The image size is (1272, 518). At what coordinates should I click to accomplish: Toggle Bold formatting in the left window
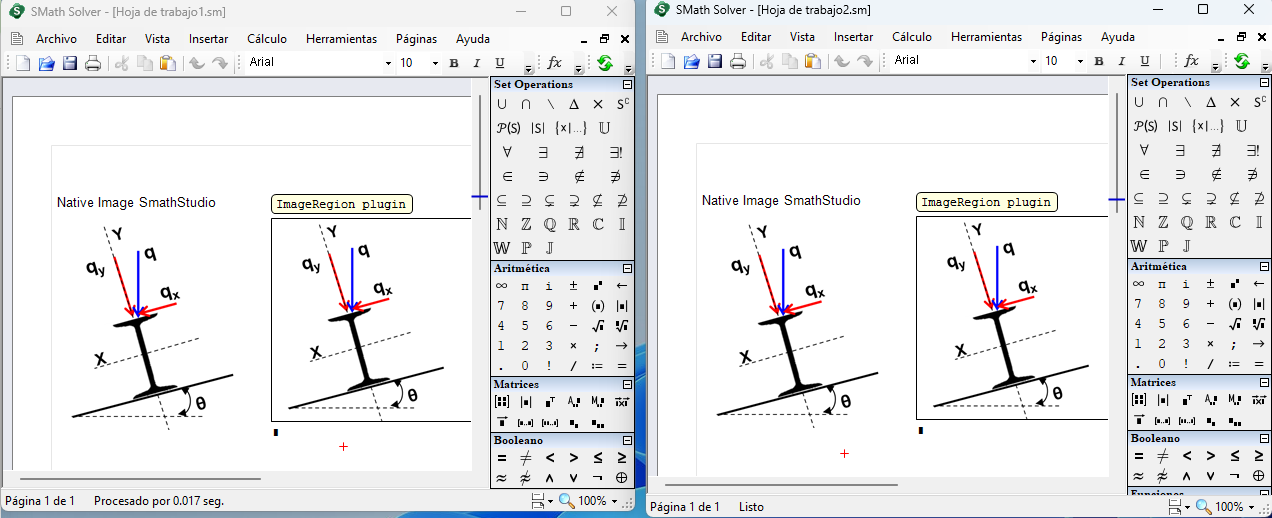[x=453, y=63]
